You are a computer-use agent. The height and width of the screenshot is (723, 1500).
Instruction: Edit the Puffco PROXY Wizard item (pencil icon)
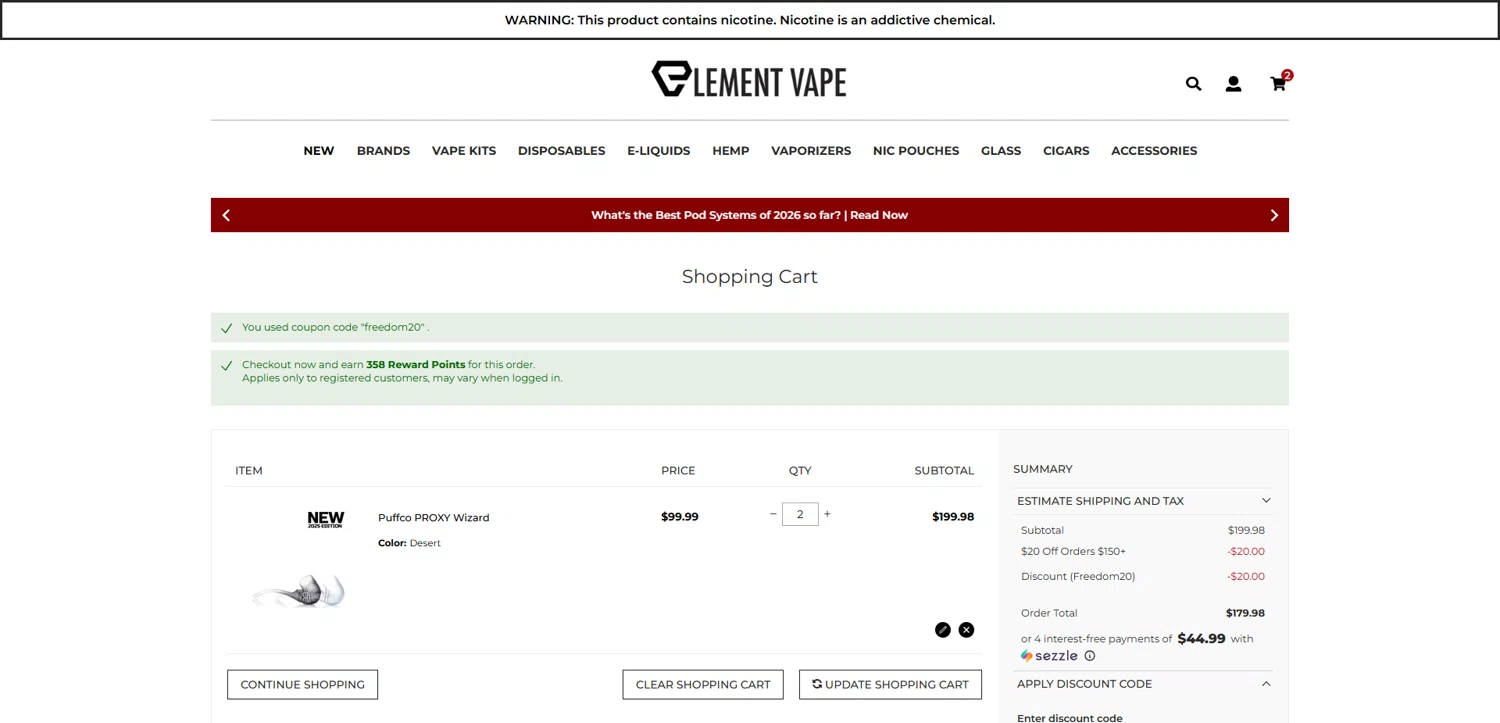pos(943,630)
